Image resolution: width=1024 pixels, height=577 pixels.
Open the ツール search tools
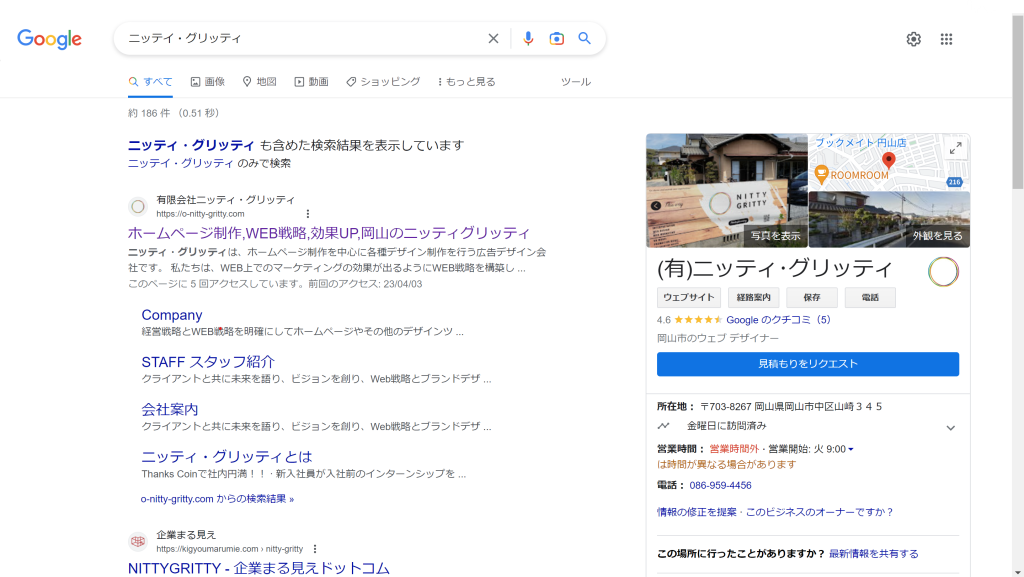(575, 82)
